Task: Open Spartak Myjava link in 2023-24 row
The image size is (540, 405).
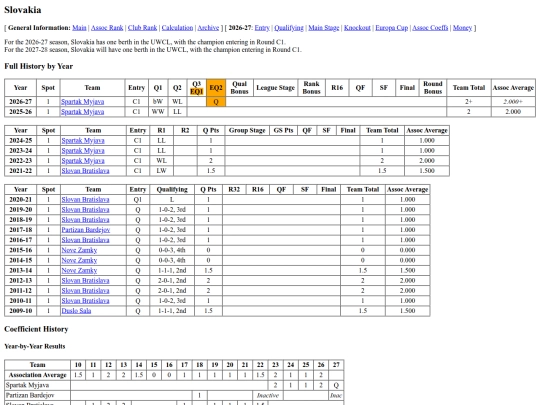Action: click(x=83, y=150)
